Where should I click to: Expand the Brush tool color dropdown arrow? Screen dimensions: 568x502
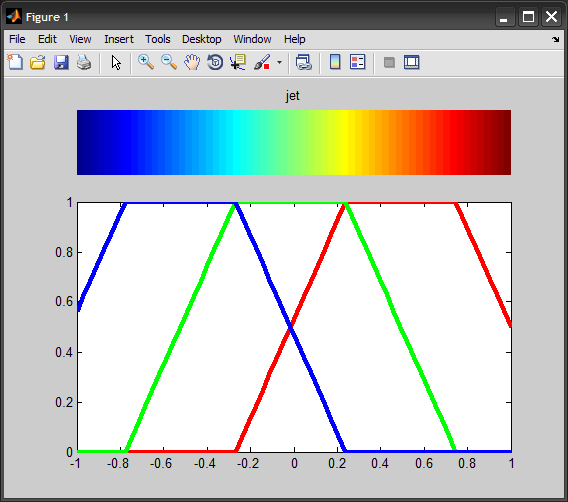pyautogui.click(x=279, y=62)
